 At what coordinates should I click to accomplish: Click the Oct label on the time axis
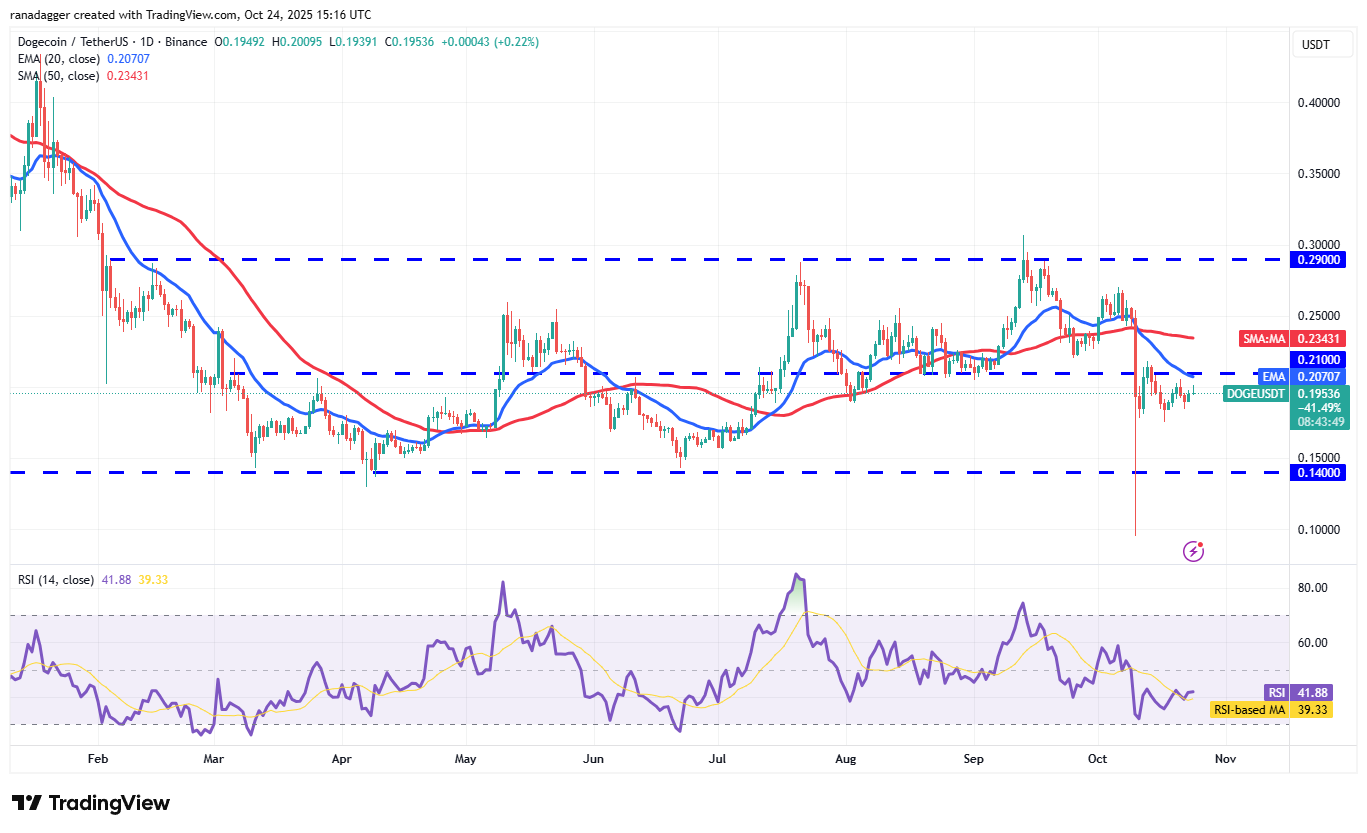[1097, 759]
